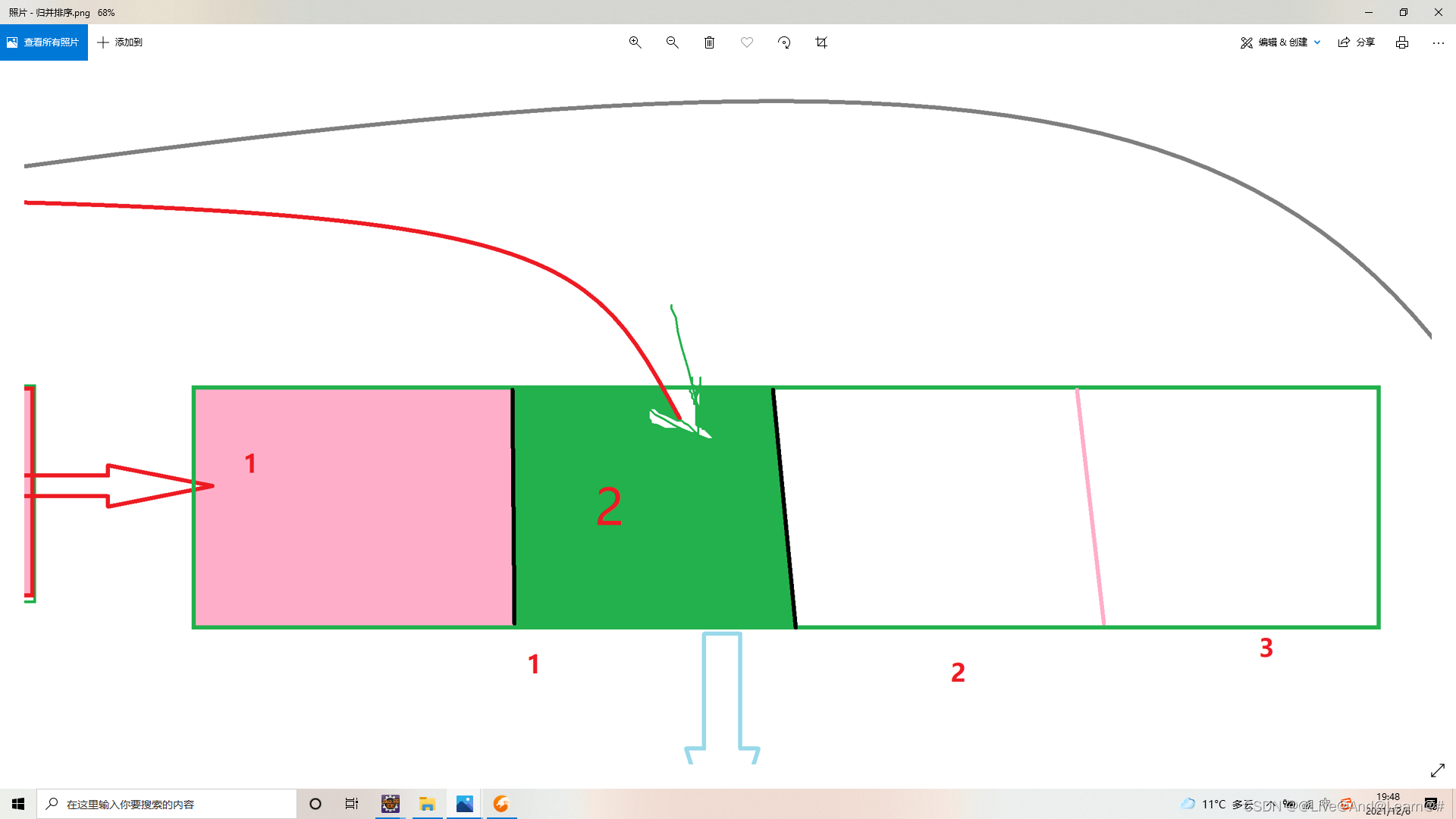Select the crop tool icon
The image size is (1456, 819).
click(x=821, y=42)
